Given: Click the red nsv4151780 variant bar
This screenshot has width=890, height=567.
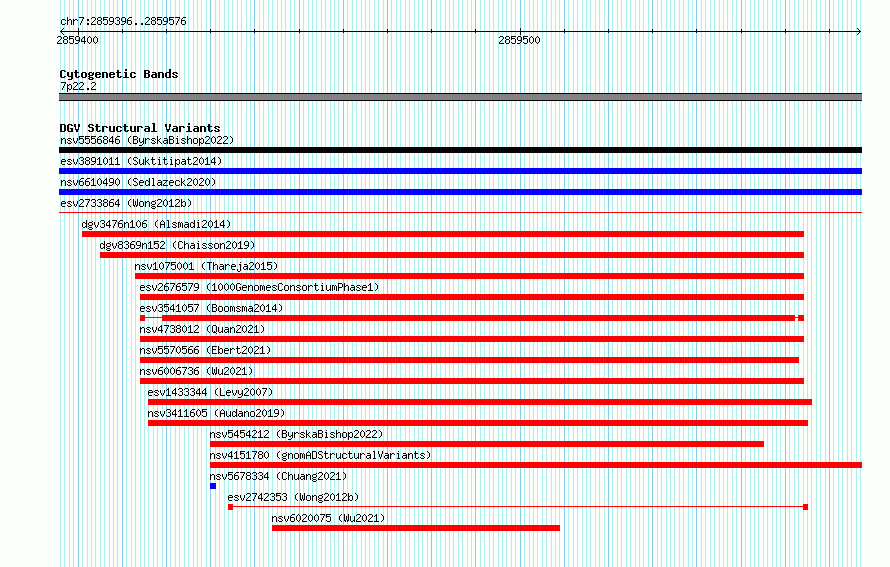Looking at the screenshot, I should click(x=536, y=465).
